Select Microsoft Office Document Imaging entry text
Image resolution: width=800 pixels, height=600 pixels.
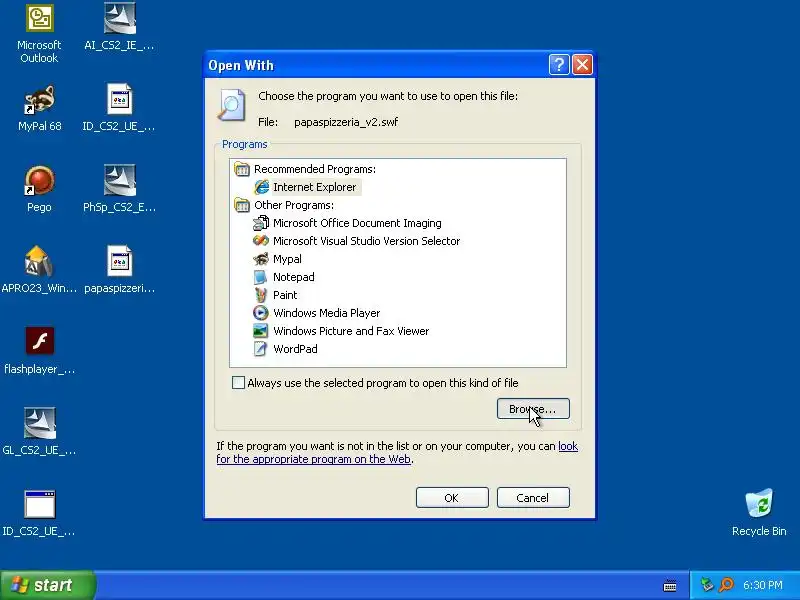pyautogui.click(x=357, y=223)
